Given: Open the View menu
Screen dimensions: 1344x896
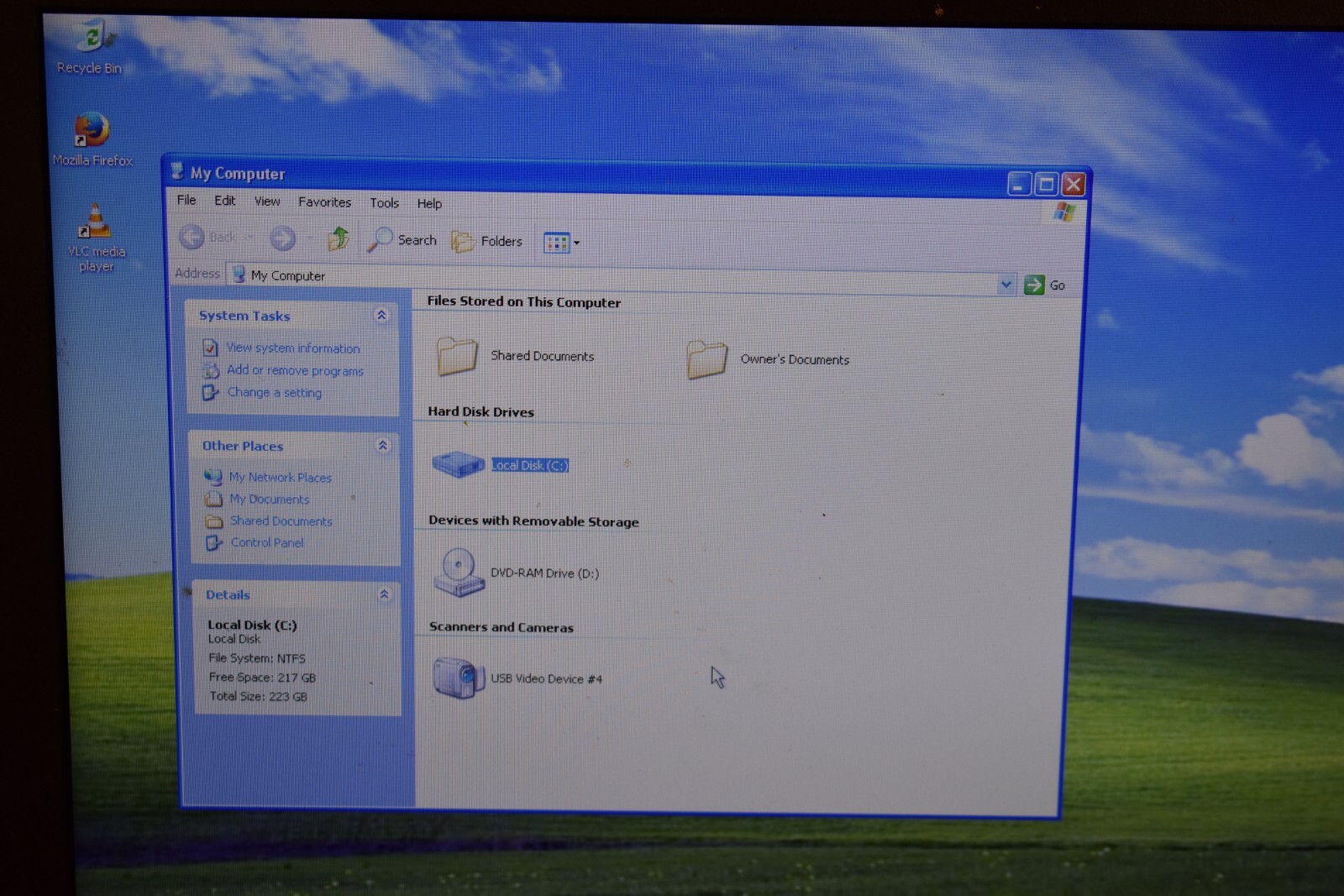Looking at the screenshot, I should click(x=267, y=202).
